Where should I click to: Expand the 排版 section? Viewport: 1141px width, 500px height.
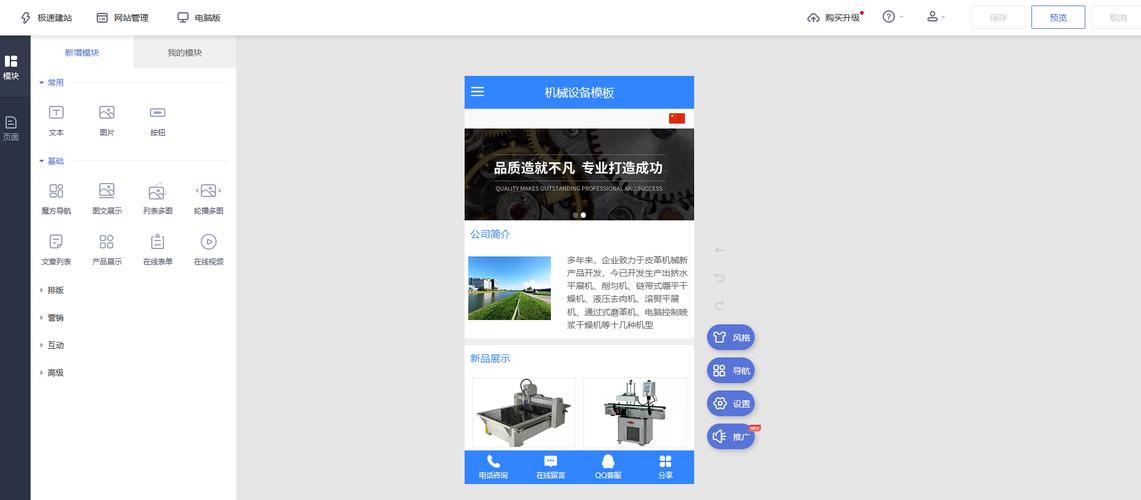[52, 290]
